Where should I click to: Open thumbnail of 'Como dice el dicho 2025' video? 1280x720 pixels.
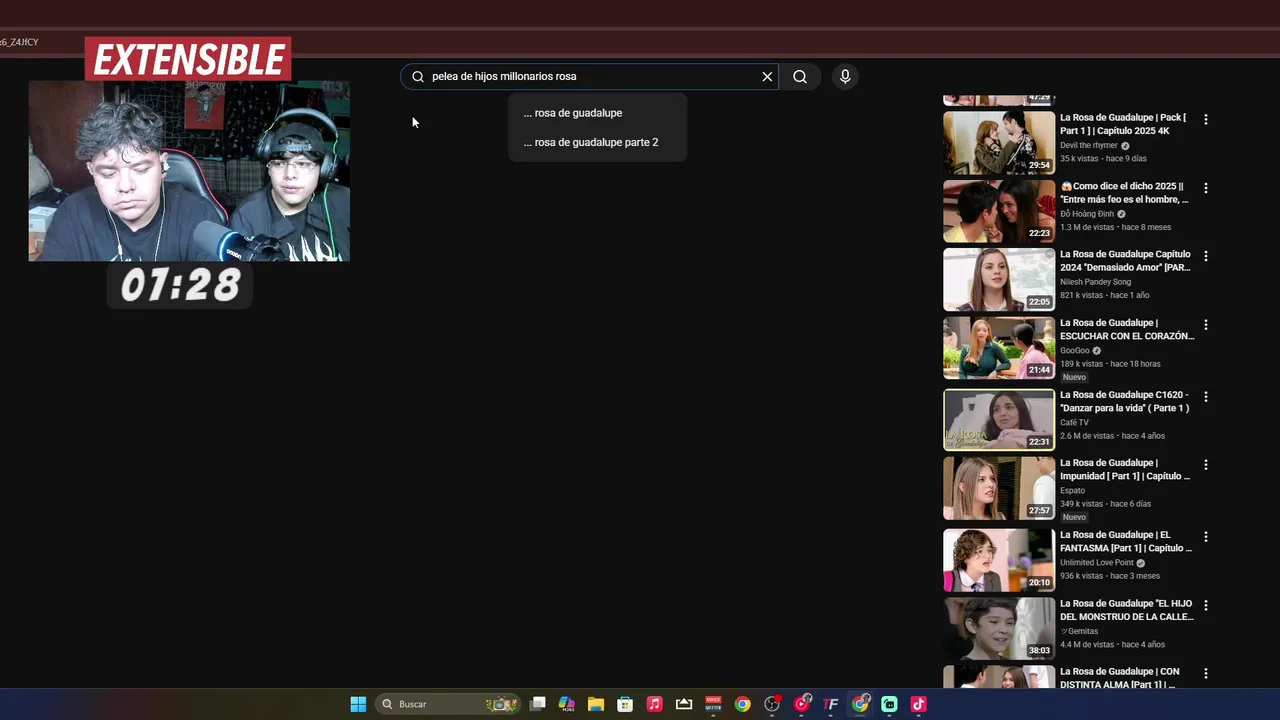coord(999,211)
